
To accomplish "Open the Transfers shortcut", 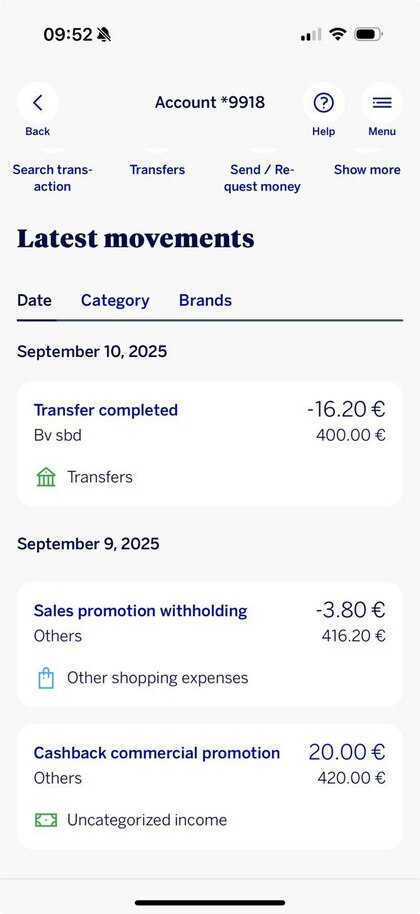I will tap(157, 170).
